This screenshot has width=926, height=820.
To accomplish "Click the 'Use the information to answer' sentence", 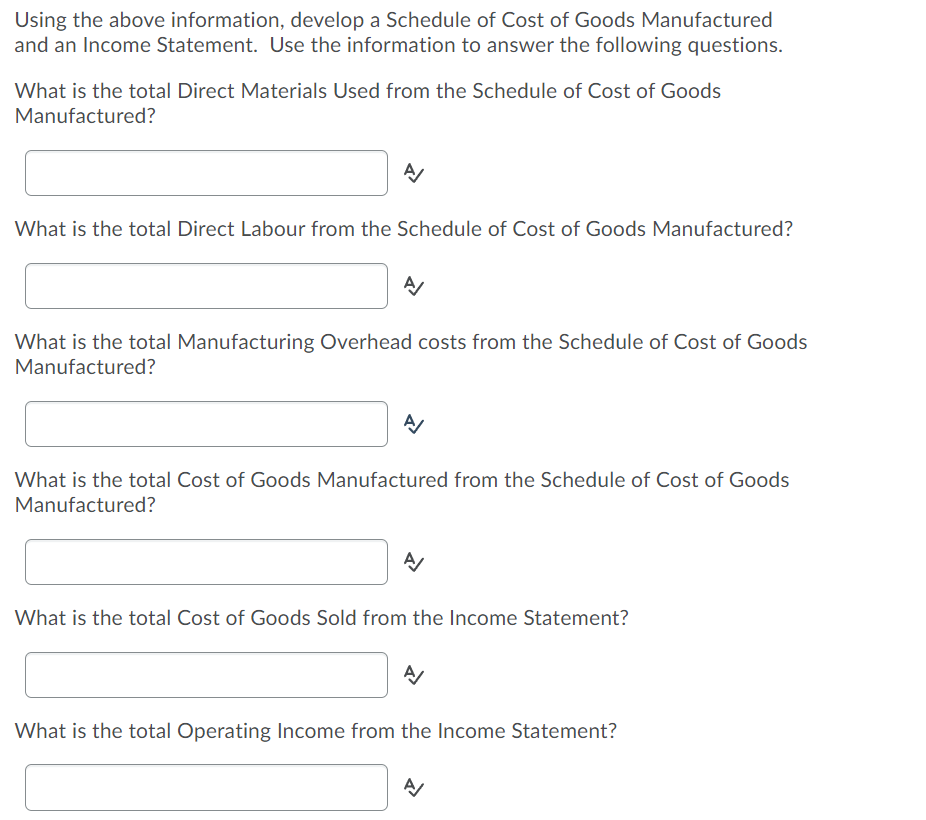I will 526,45.
